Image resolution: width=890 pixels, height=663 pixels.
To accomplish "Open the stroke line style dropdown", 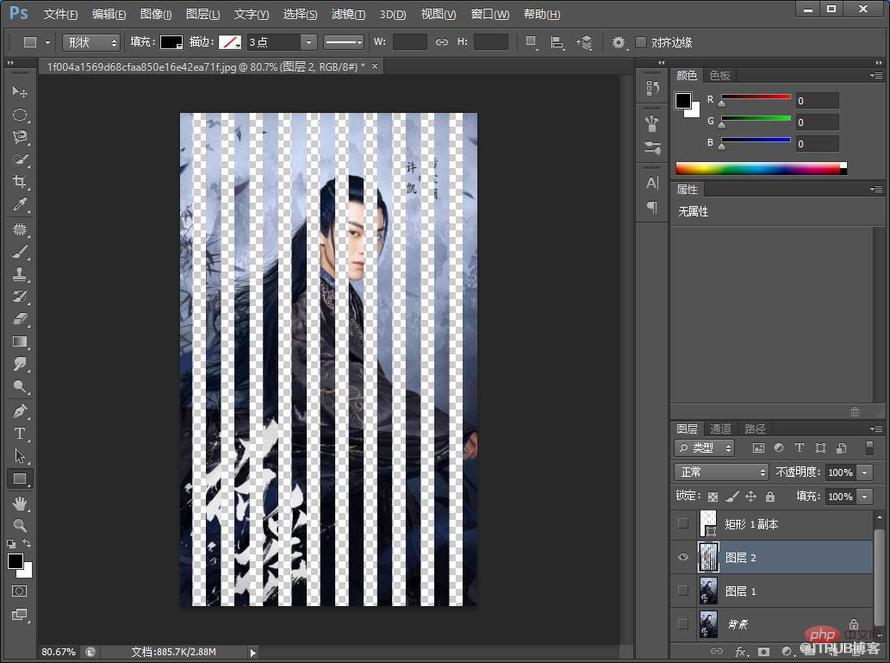I will click(x=343, y=42).
